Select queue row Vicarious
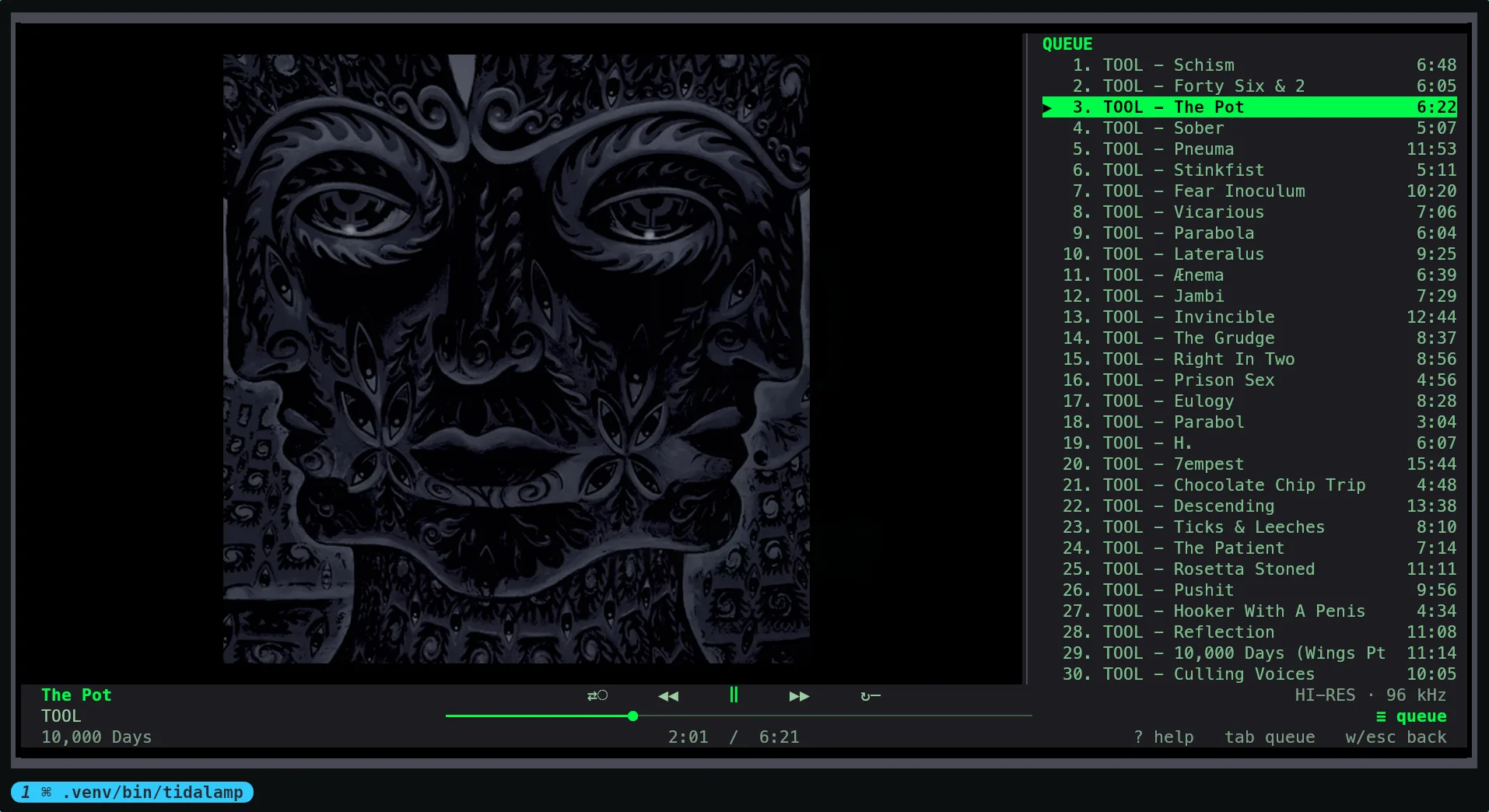This screenshot has width=1489, height=812. 1249,212
